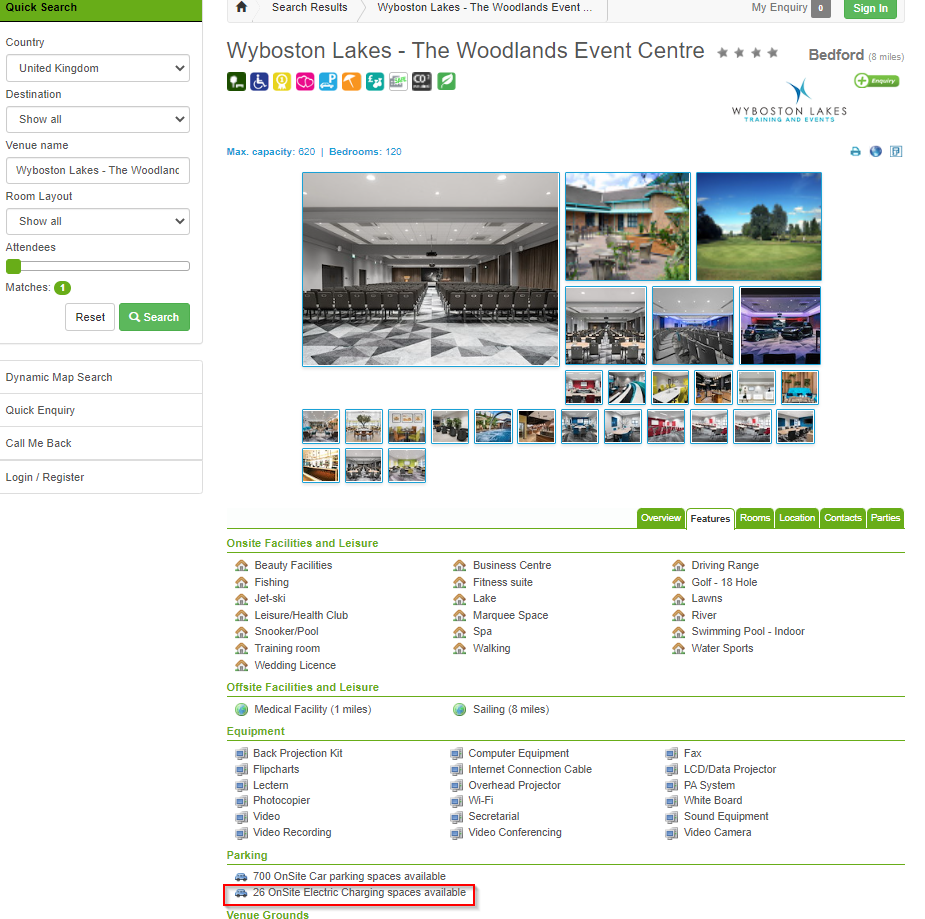Open the purple-lit car display photo

click(780, 326)
